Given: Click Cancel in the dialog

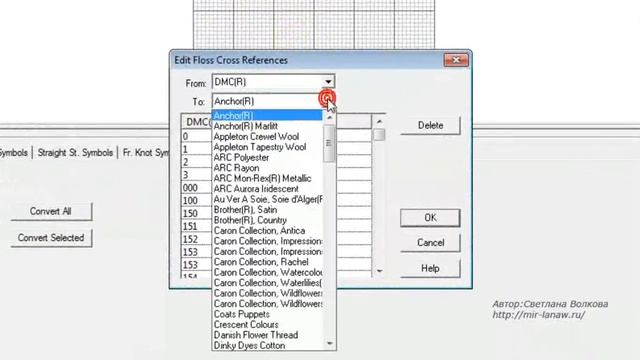Looking at the screenshot, I should (x=430, y=243).
